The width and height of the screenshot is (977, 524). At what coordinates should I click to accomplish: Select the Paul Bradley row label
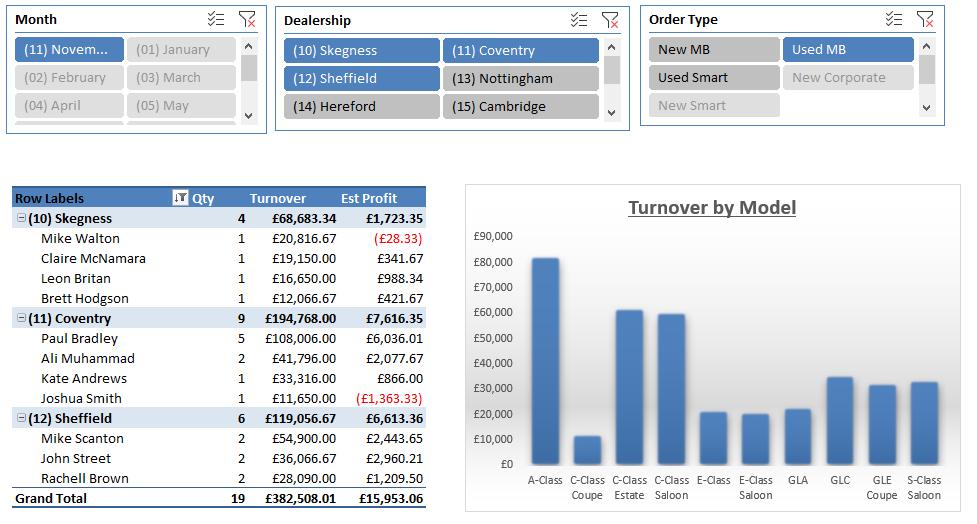(x=79, y=338)
